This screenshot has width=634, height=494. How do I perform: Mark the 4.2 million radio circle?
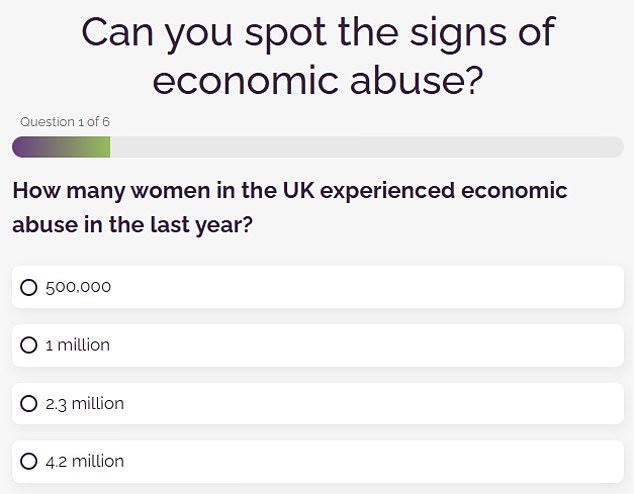(28, 462)
